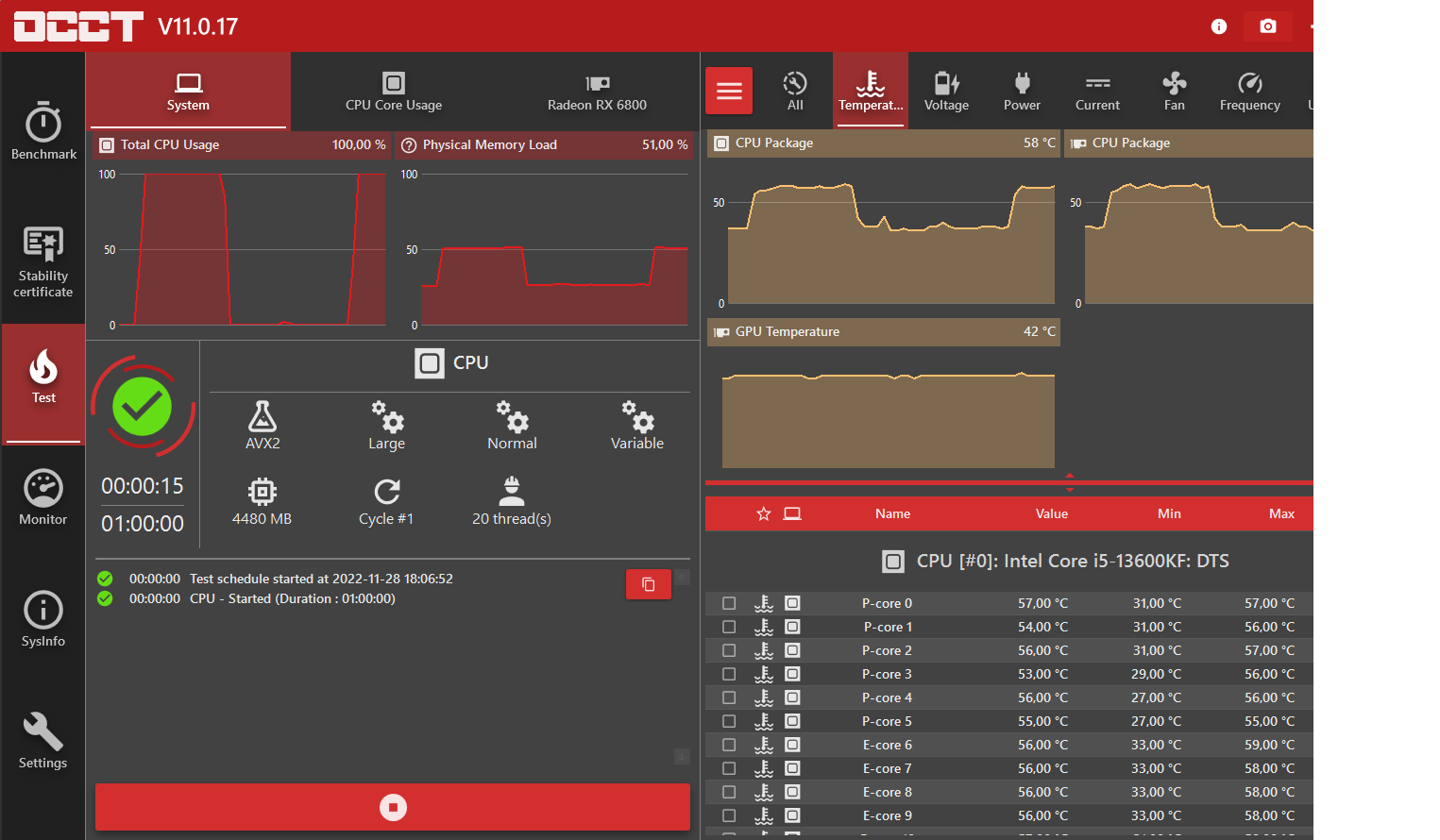Expand graphs with the down arrow handle
This screenshot has height=840, width=1440.
pos(1070,490)
